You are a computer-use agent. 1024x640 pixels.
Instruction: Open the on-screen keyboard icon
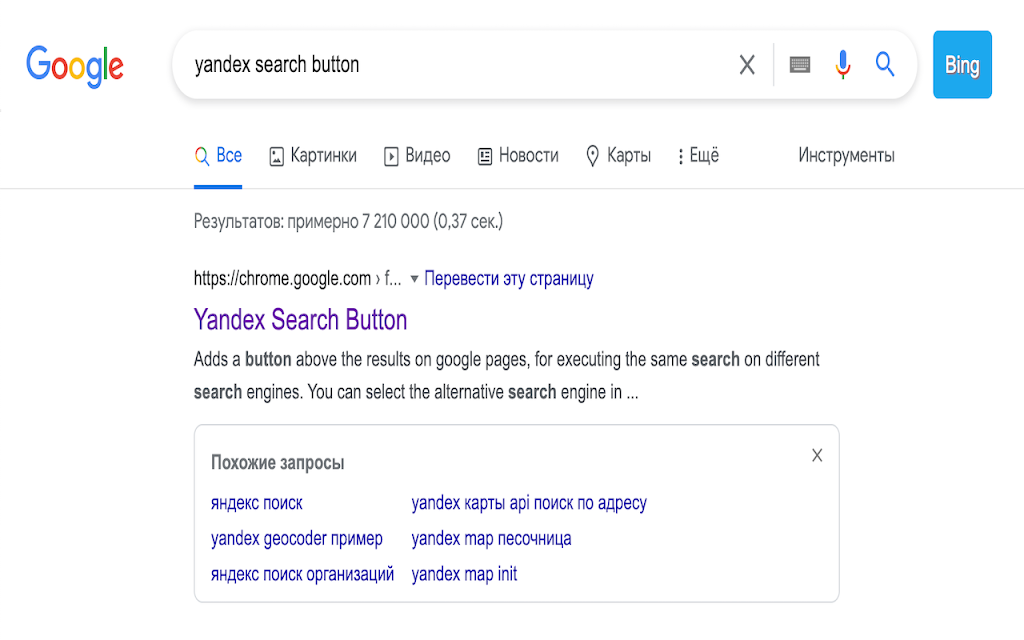coord(800,65)
